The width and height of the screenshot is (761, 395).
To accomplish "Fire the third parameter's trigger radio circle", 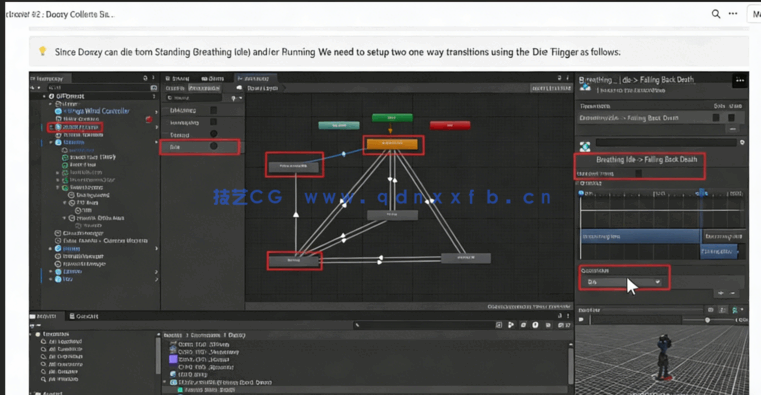I will click(214, 134).
